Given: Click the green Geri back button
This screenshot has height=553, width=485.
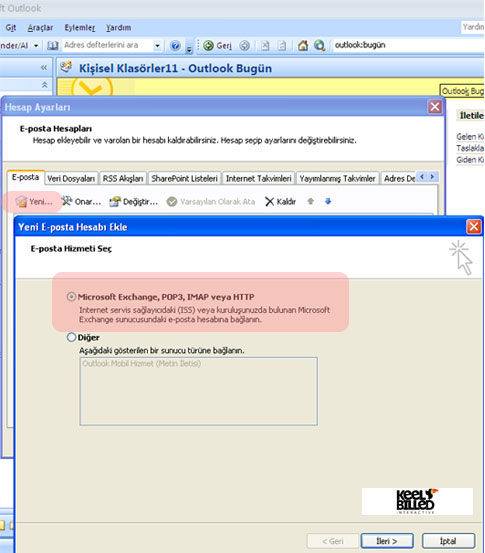Looking at the screenshot, I should (218, 45).
